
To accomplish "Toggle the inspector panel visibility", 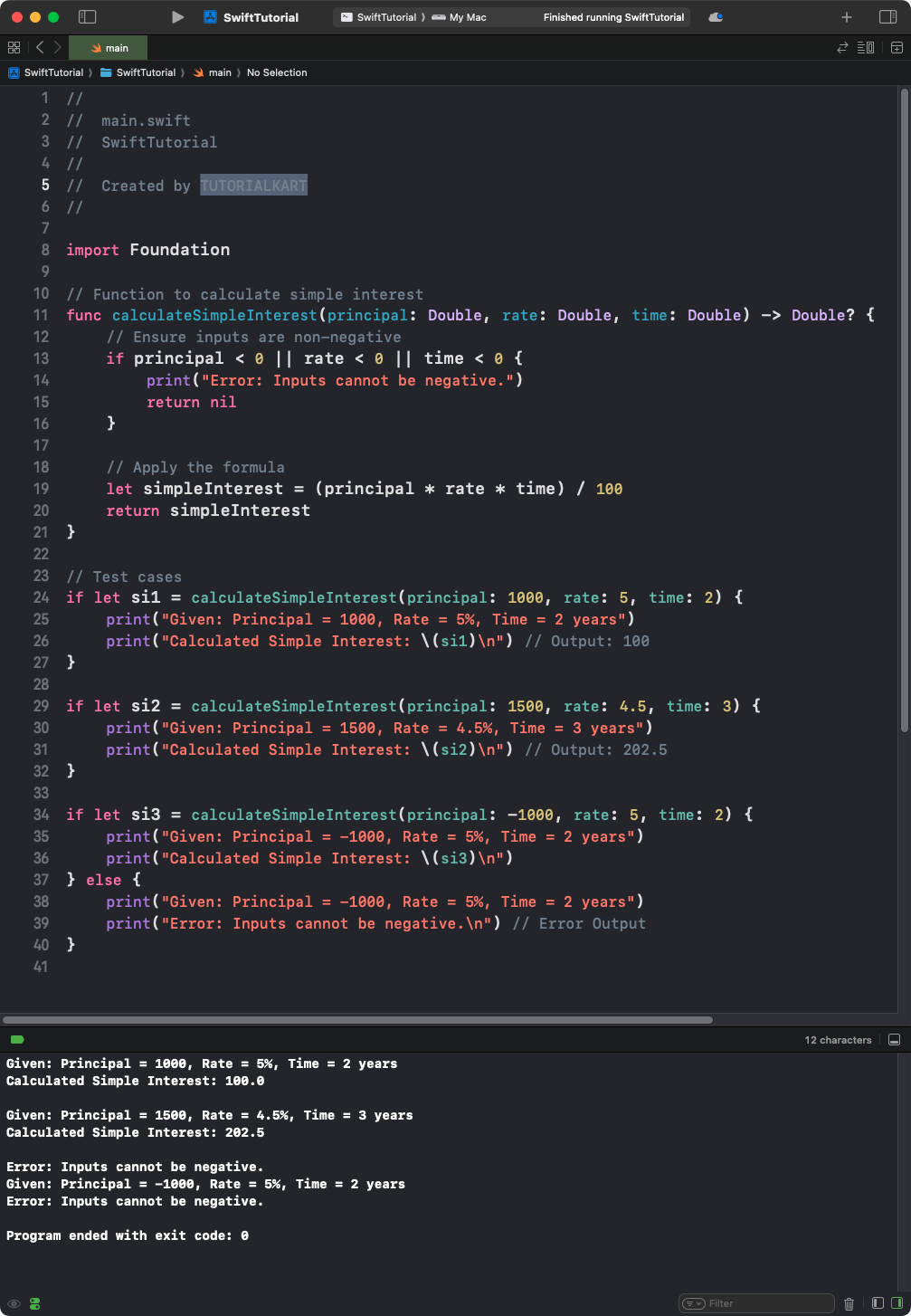I will tap(887, 16).
